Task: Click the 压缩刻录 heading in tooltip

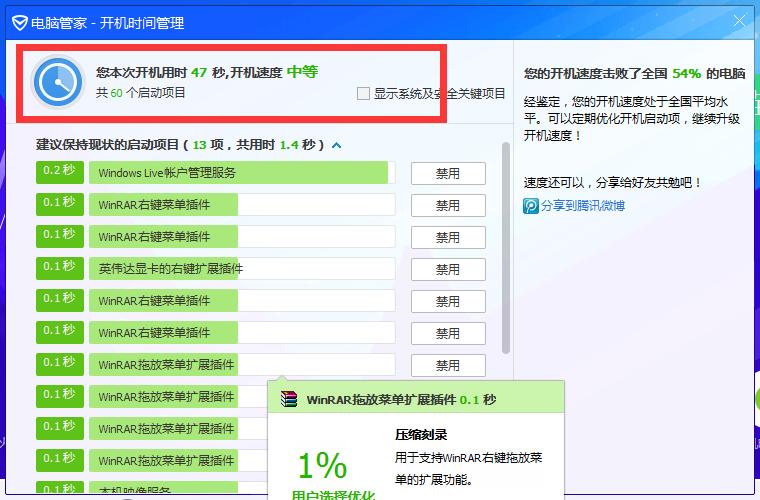Action: pos(421,435)
